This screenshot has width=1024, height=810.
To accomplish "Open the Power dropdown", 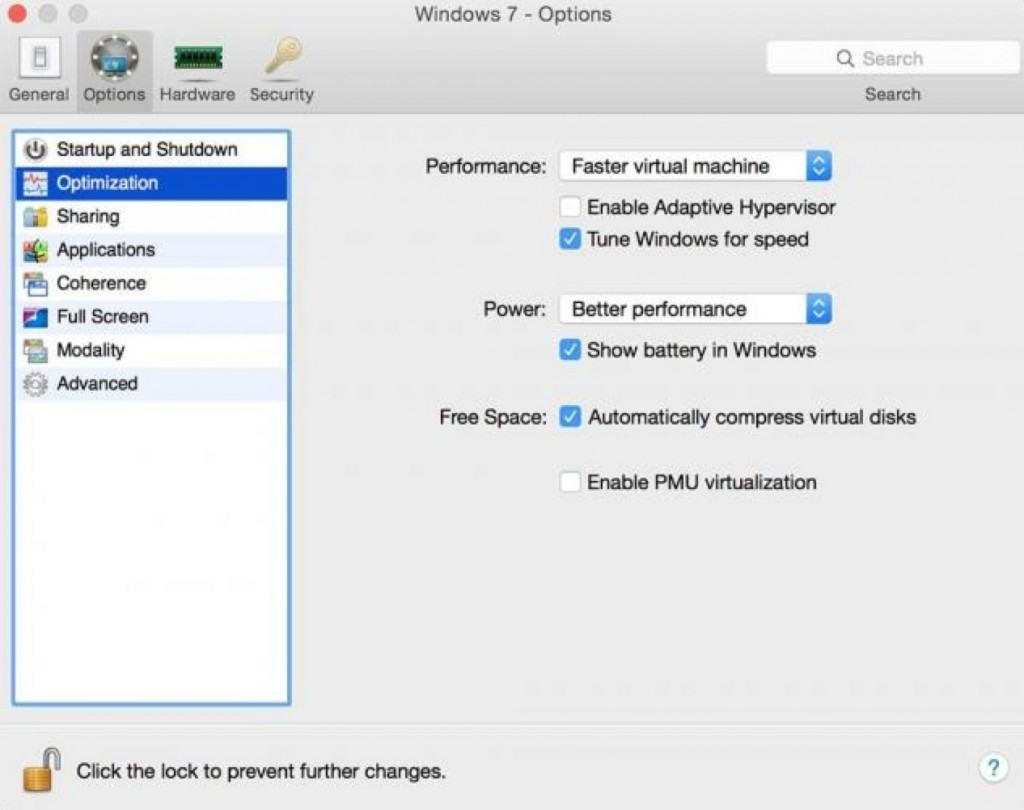I will coord(696,309).
